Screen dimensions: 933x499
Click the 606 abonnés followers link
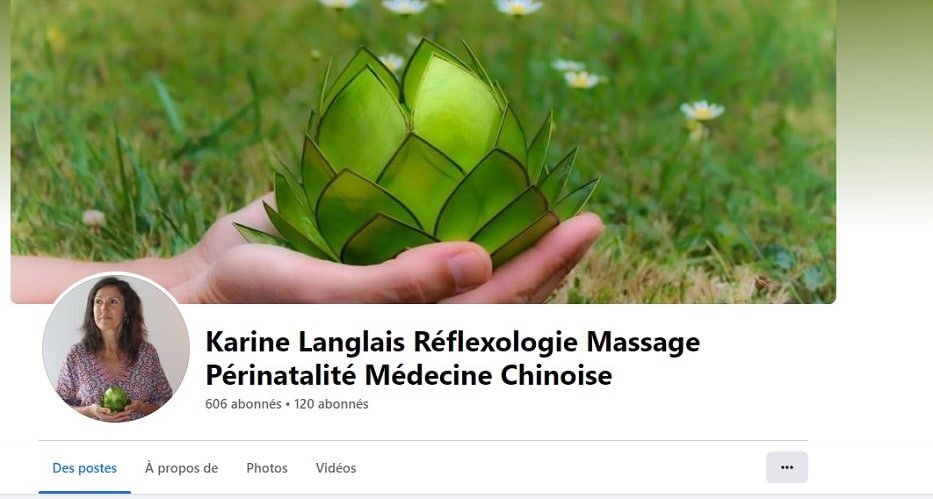point(243,404)
